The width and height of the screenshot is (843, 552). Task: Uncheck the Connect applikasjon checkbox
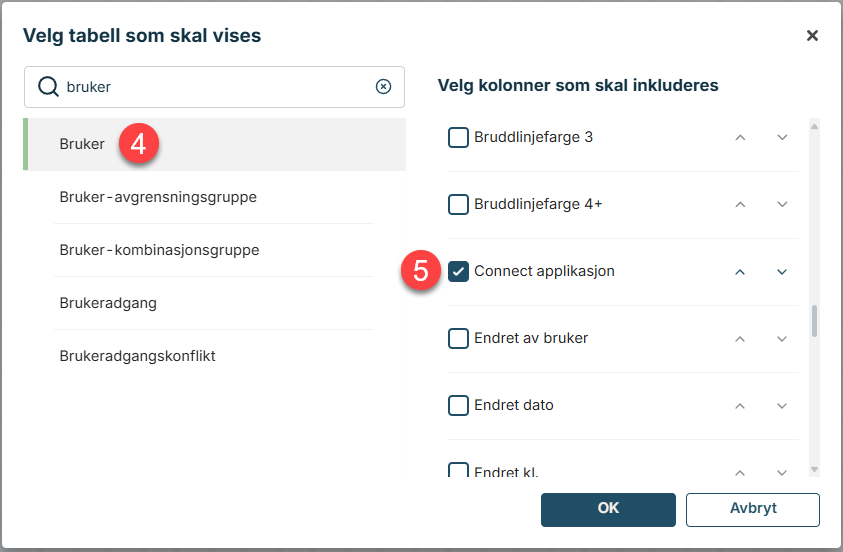coord(458,271)
